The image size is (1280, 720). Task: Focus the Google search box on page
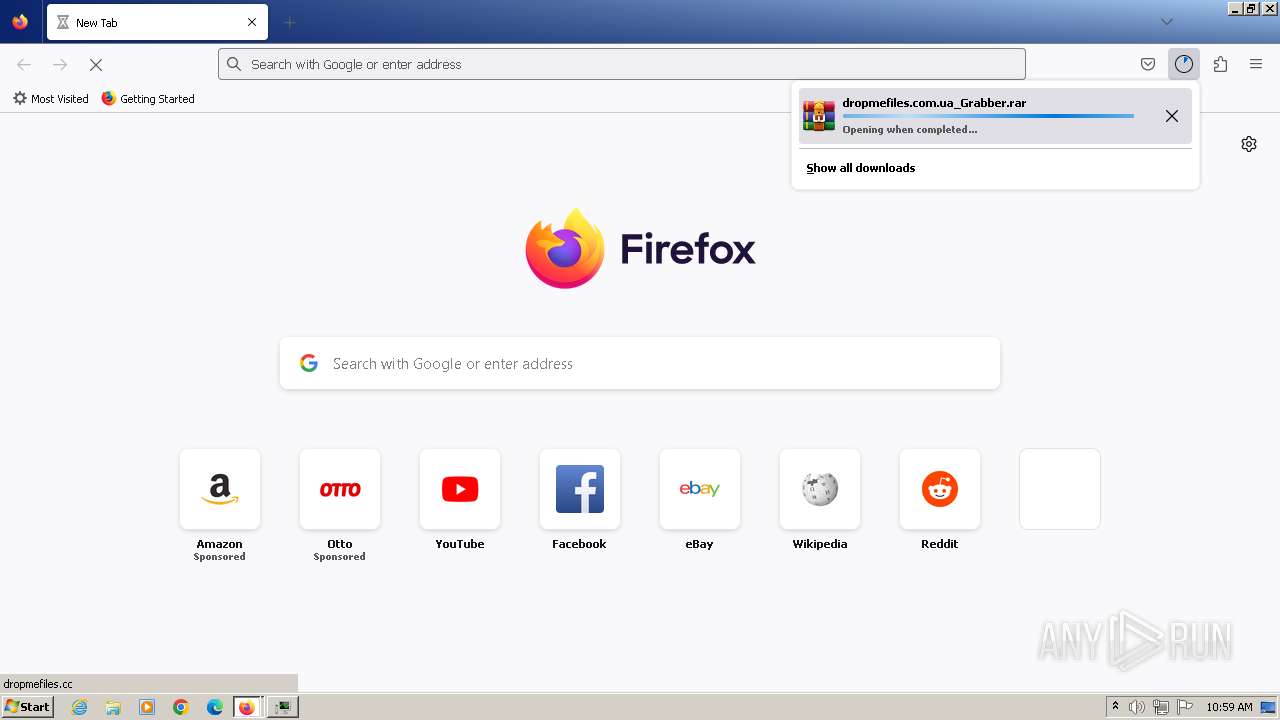pyautogui.click(x=640, y=363)
